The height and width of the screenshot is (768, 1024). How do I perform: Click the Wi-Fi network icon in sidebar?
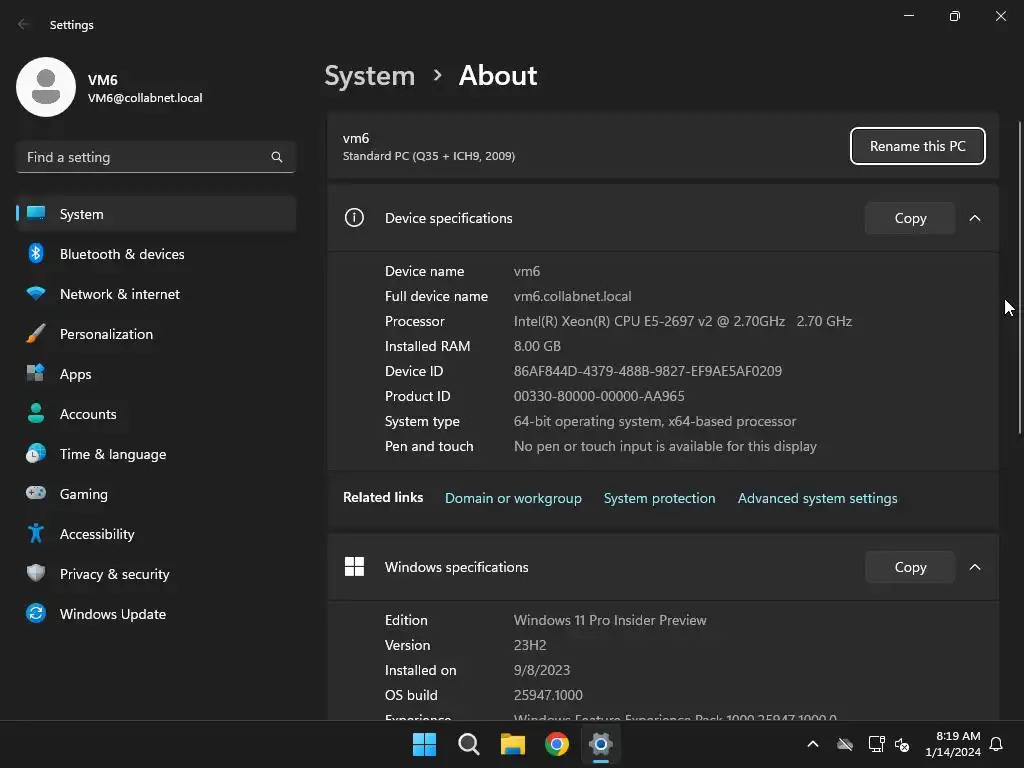36,293
